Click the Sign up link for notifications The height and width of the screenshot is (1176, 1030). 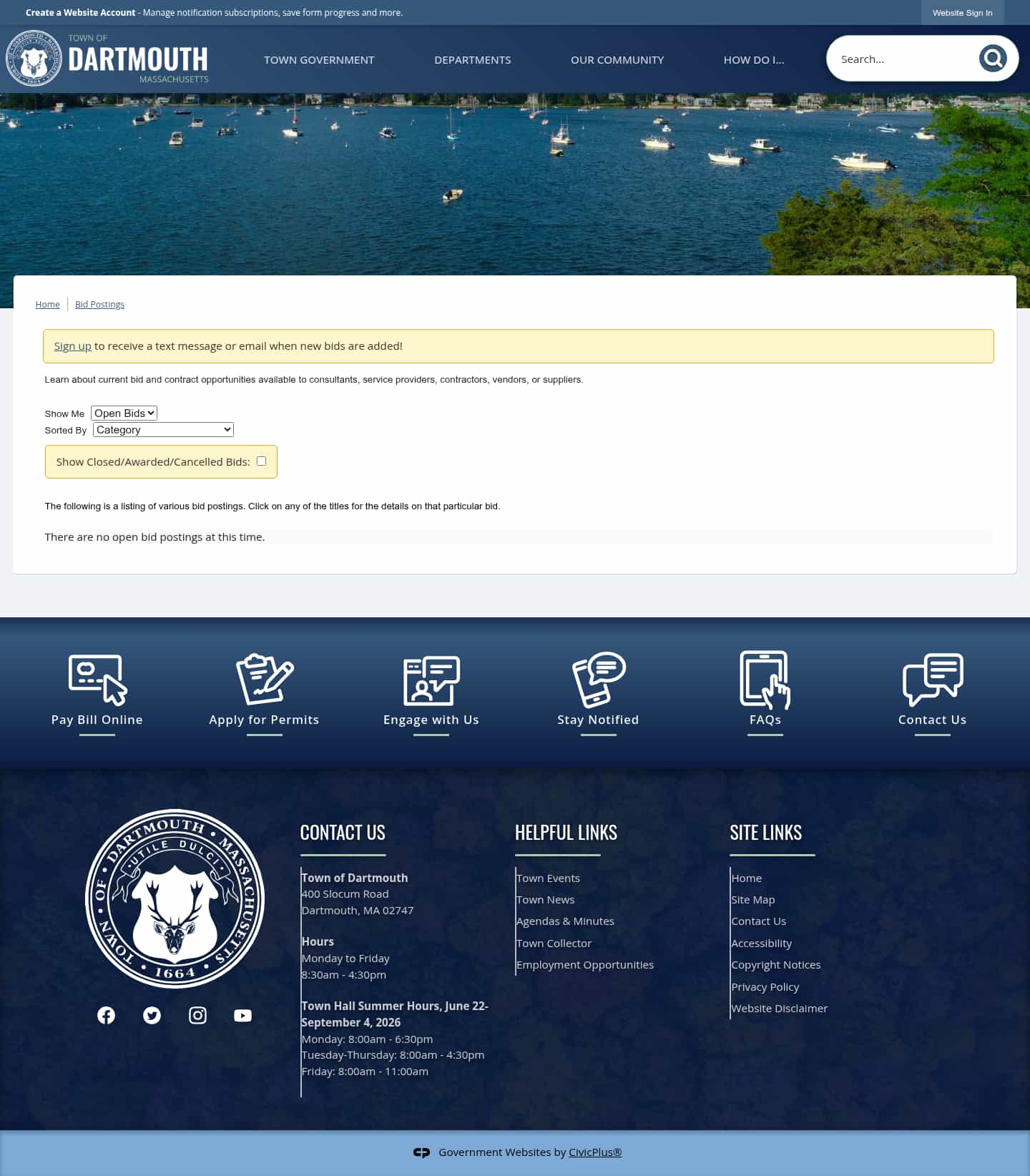coord(72,346)
